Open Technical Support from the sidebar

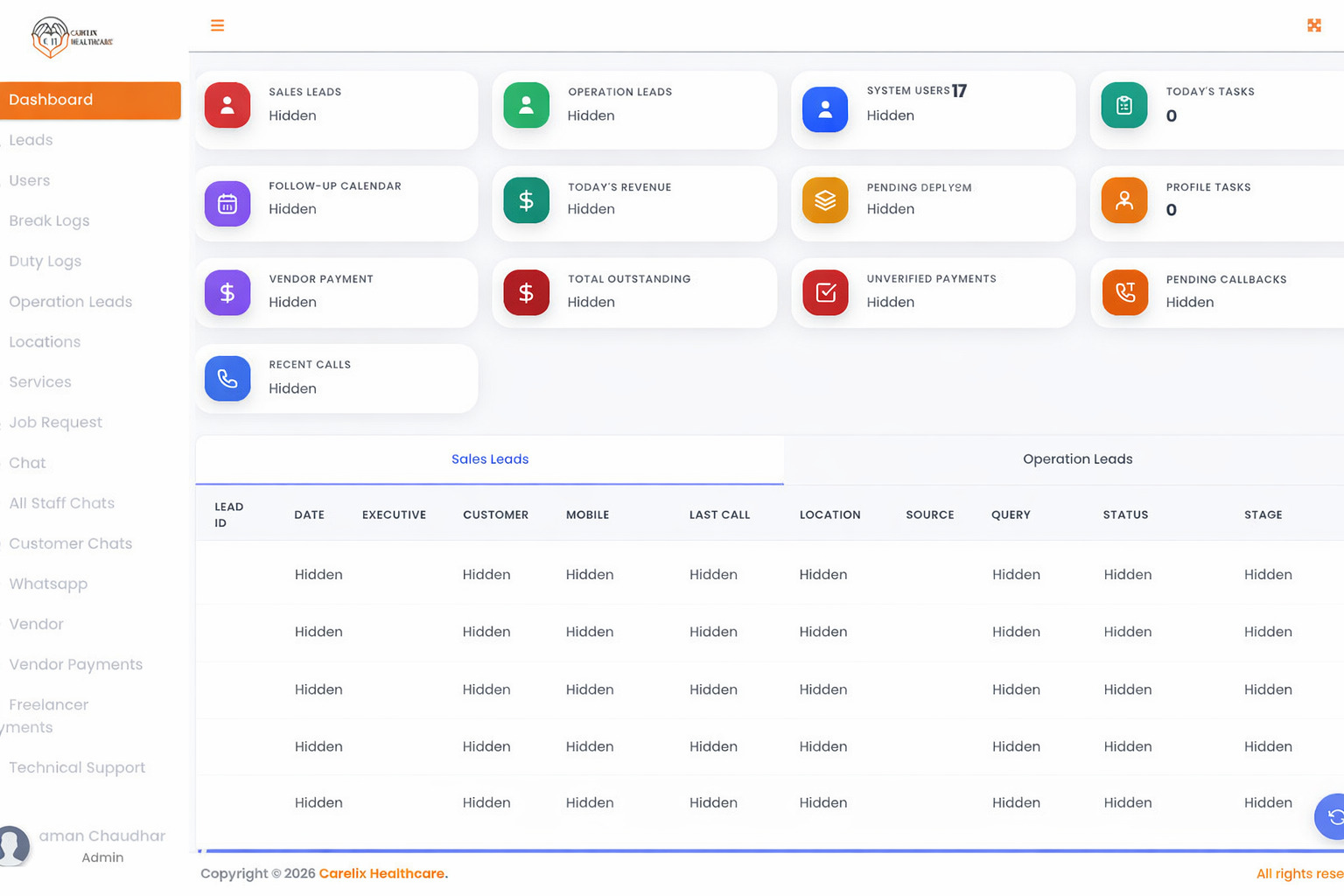pyautogui.click(x=77, y=767)
